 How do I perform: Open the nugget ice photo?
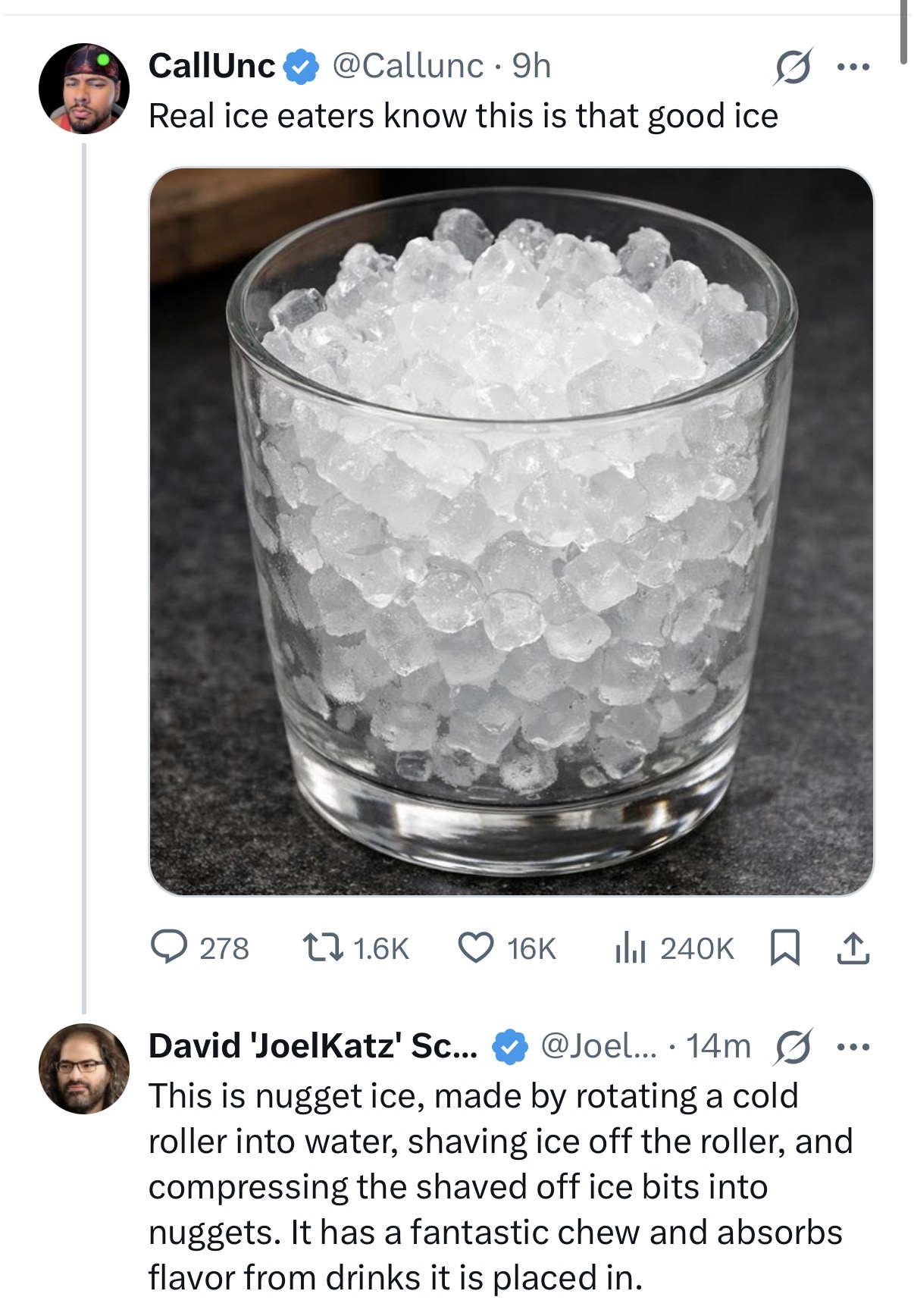512,531
